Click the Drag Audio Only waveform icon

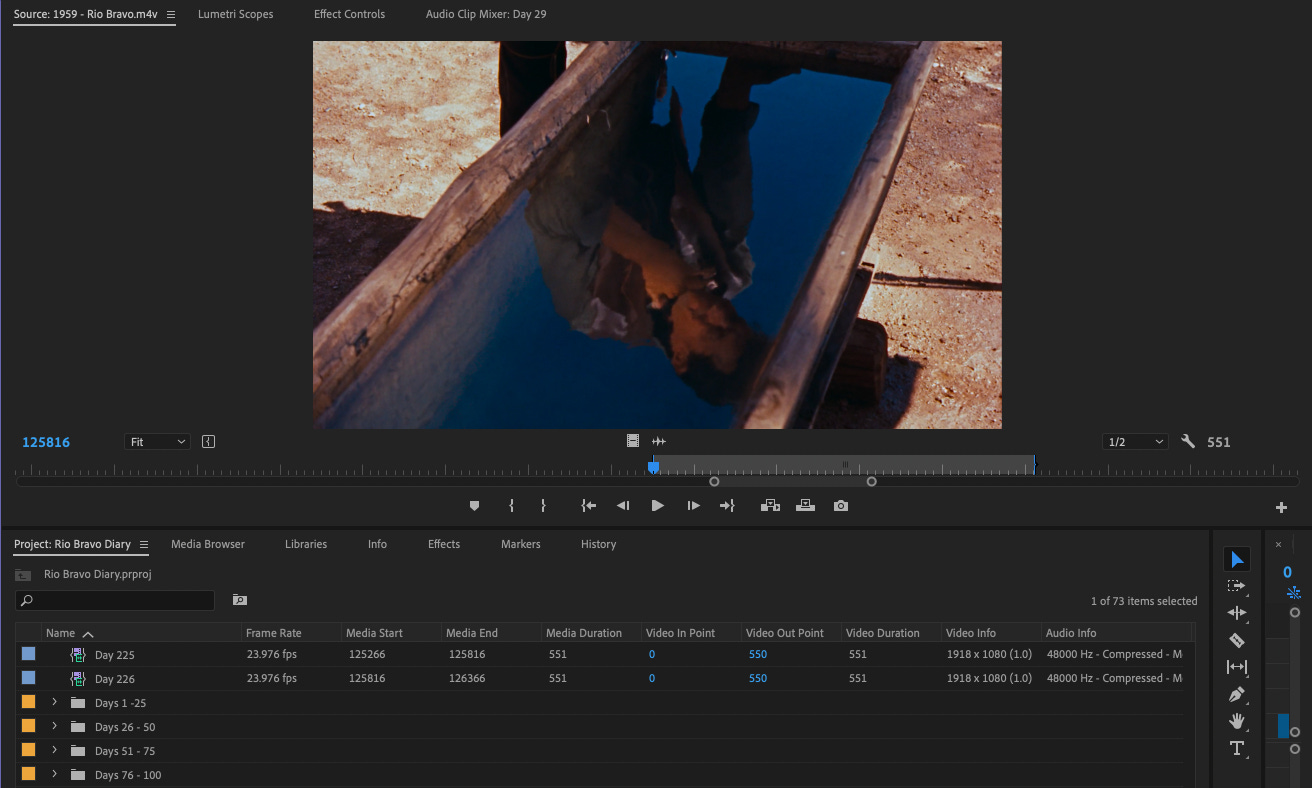pos(659,441)
